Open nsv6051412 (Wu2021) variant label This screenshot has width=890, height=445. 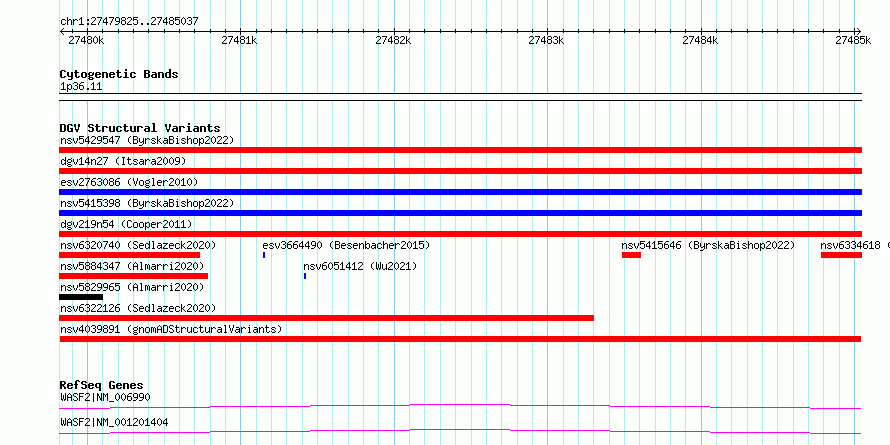(x=360, y=266)
